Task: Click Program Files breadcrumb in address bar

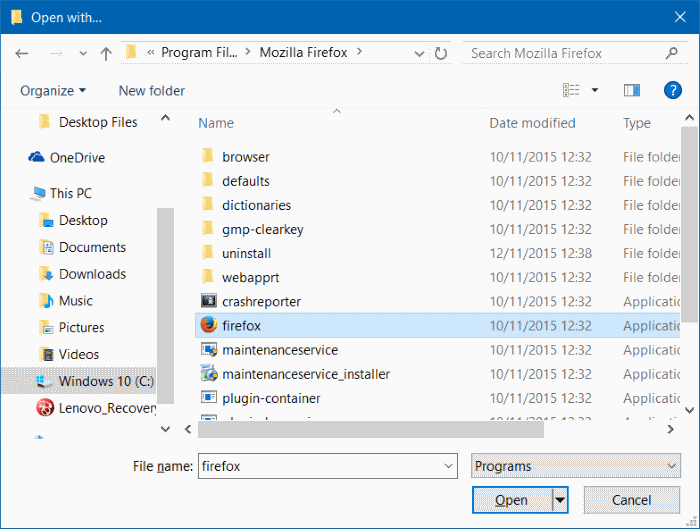Action: point(199,53)
